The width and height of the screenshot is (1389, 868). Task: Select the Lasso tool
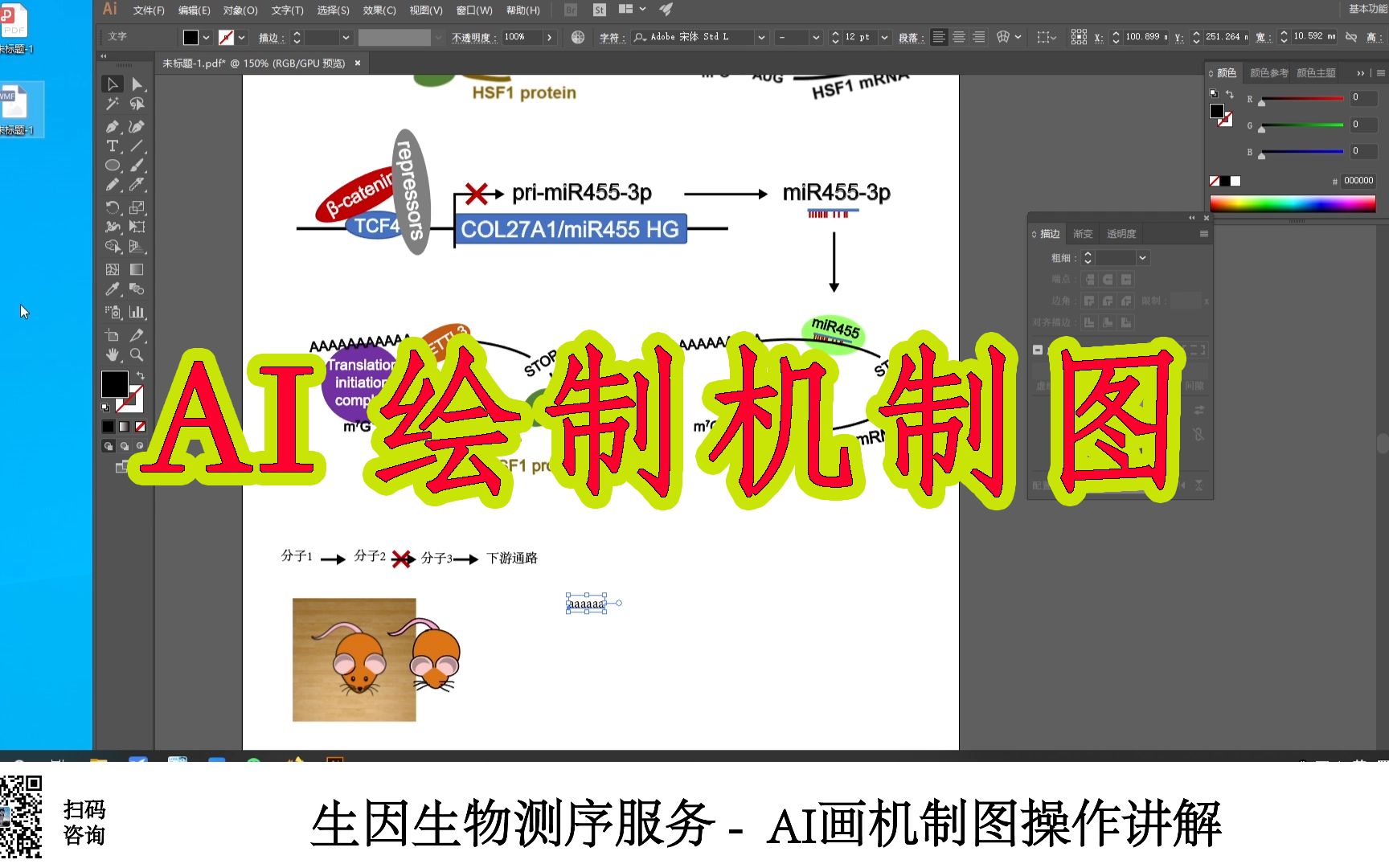137,104
